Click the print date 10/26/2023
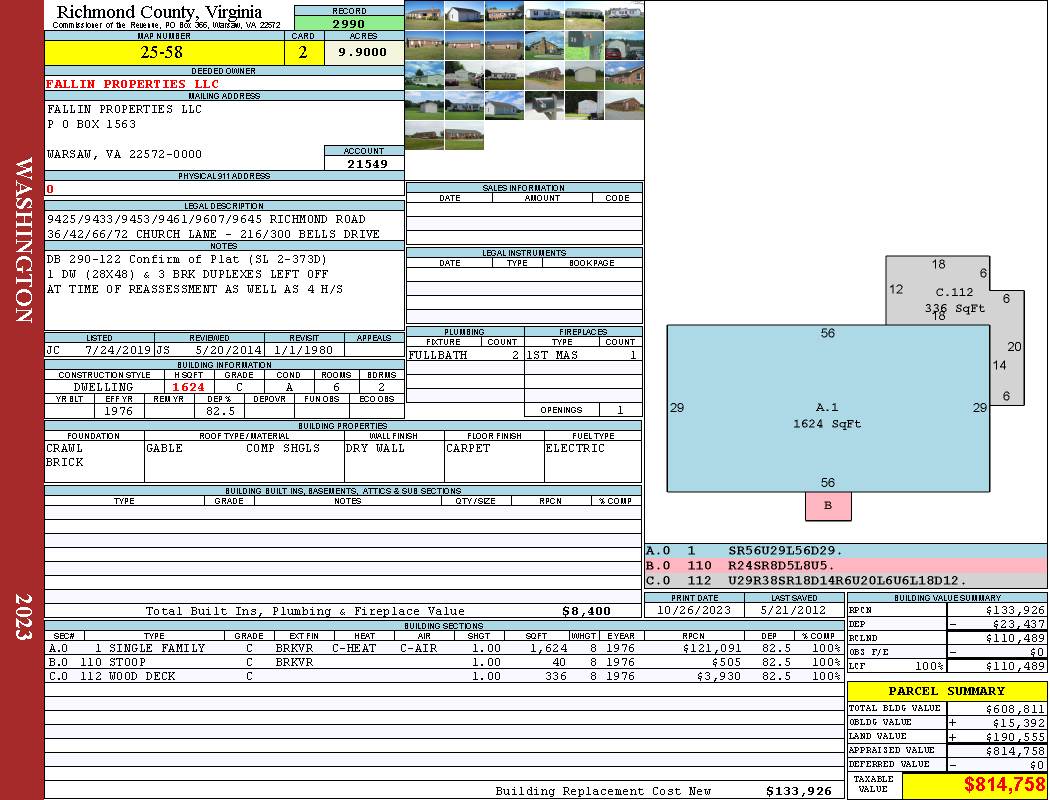The height and width of the screenshot is (800, 1050). click(694, 610)
